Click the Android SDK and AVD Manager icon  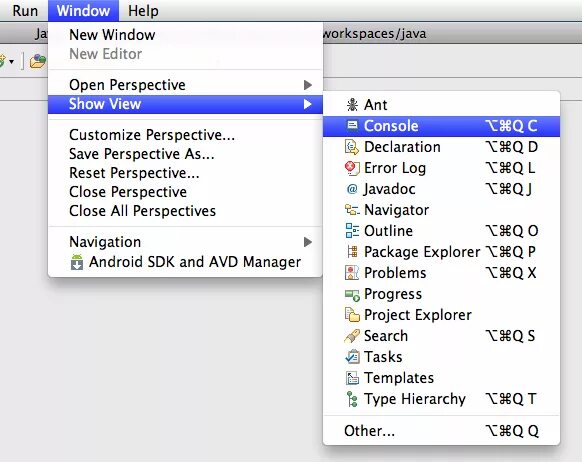(77, 262)
